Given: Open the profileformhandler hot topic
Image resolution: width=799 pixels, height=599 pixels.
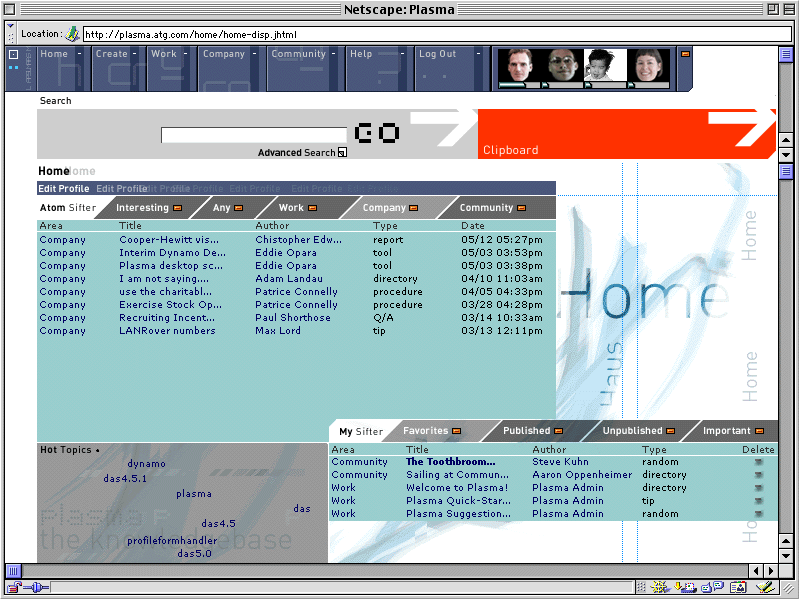Looking at the screenshot, I should coord(172,540).
